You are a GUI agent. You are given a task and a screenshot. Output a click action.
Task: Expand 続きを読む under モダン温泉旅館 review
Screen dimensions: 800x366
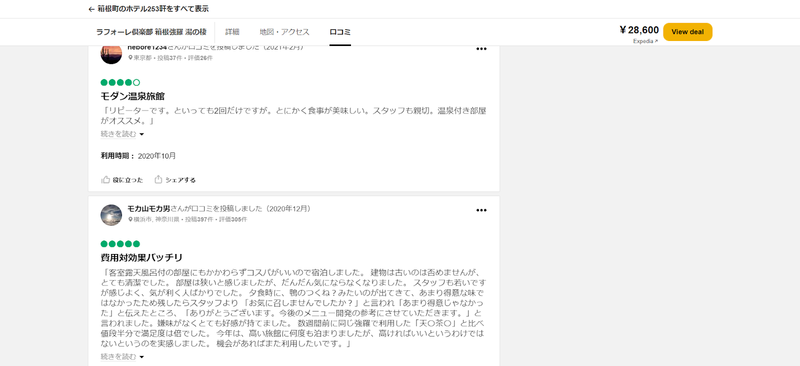pyautogui.click(x=122, y=134)
